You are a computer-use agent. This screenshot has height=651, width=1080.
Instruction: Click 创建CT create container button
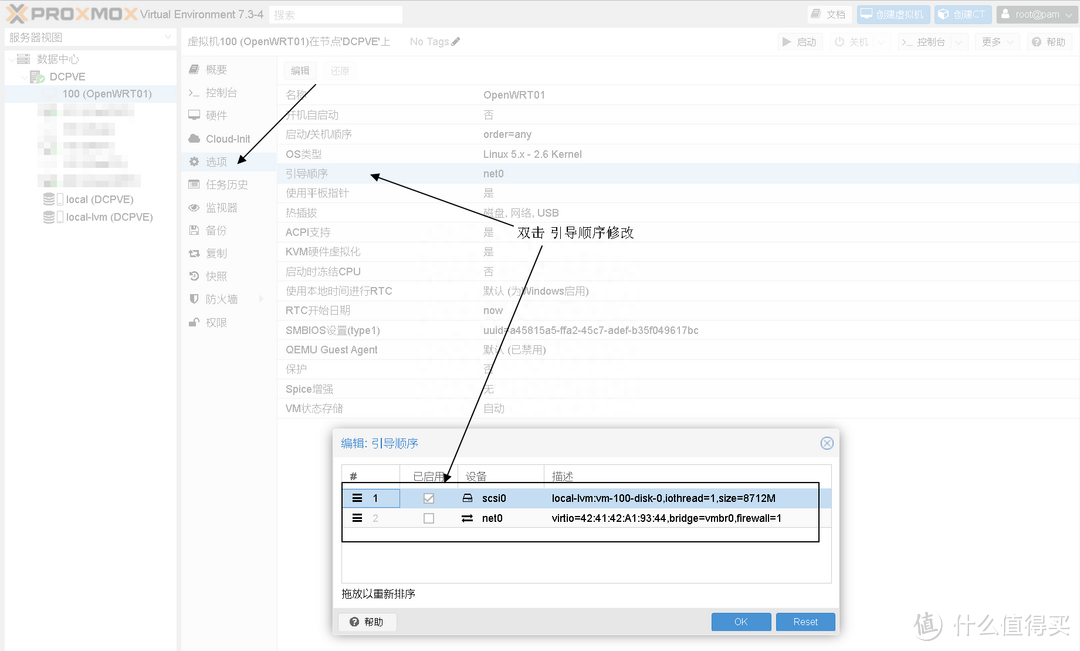coord(962,14)
